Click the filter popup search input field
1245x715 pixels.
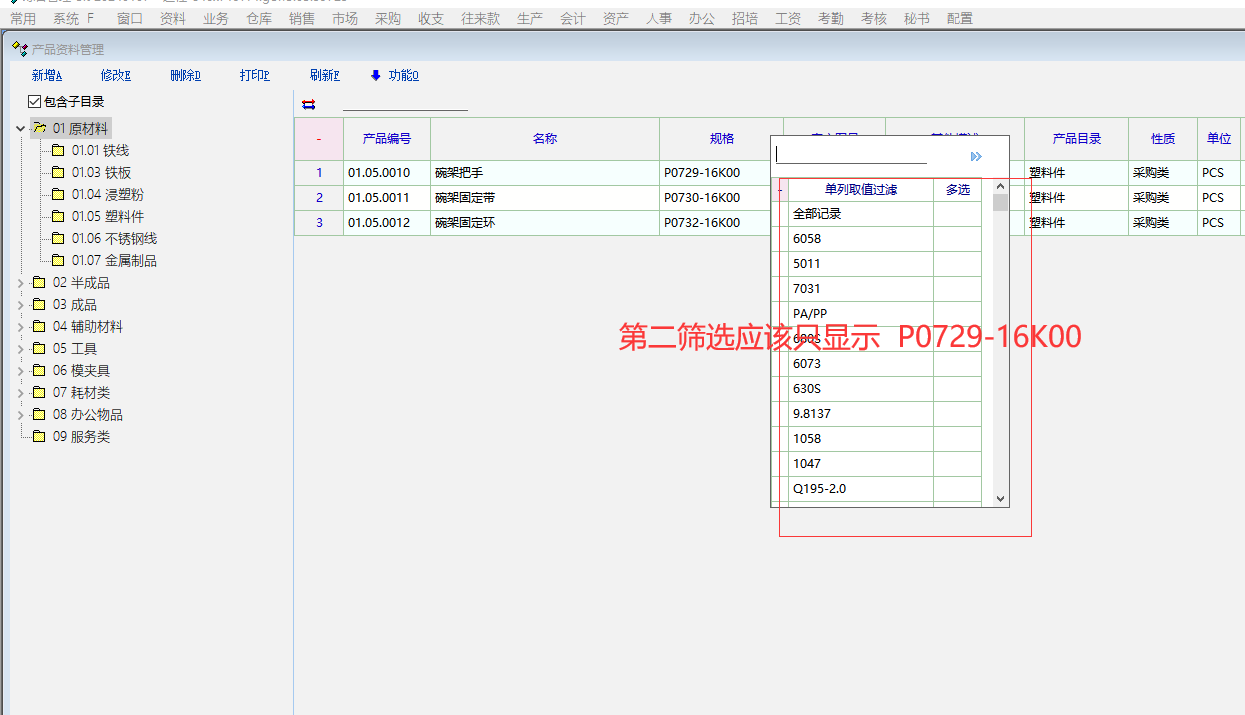851,154
